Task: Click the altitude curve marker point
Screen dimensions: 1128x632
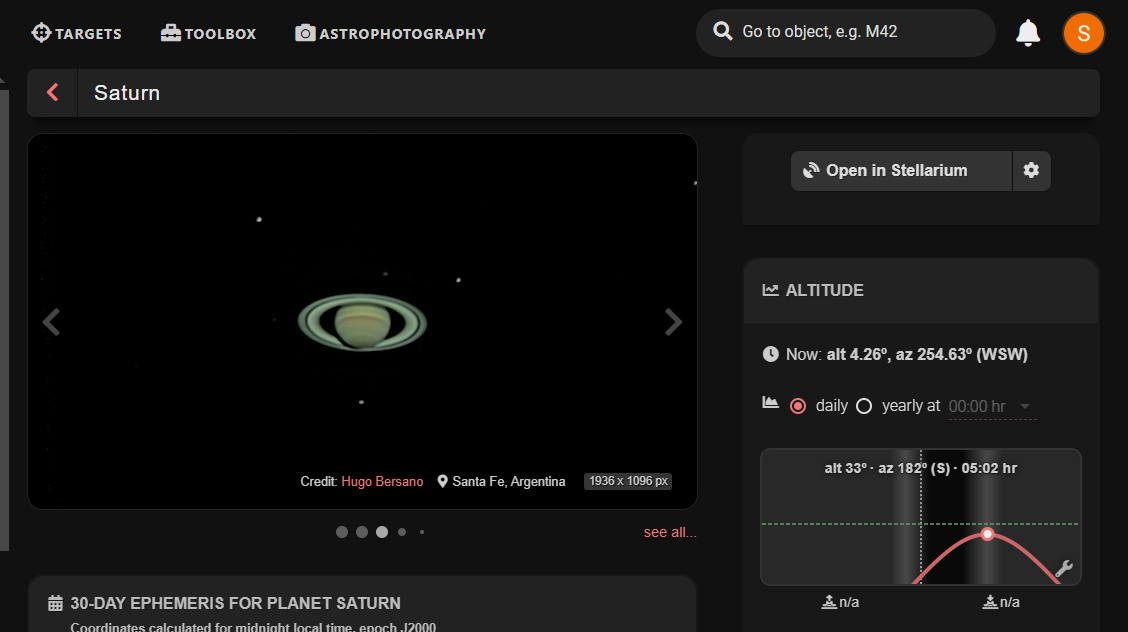Action: coord(988,533)
